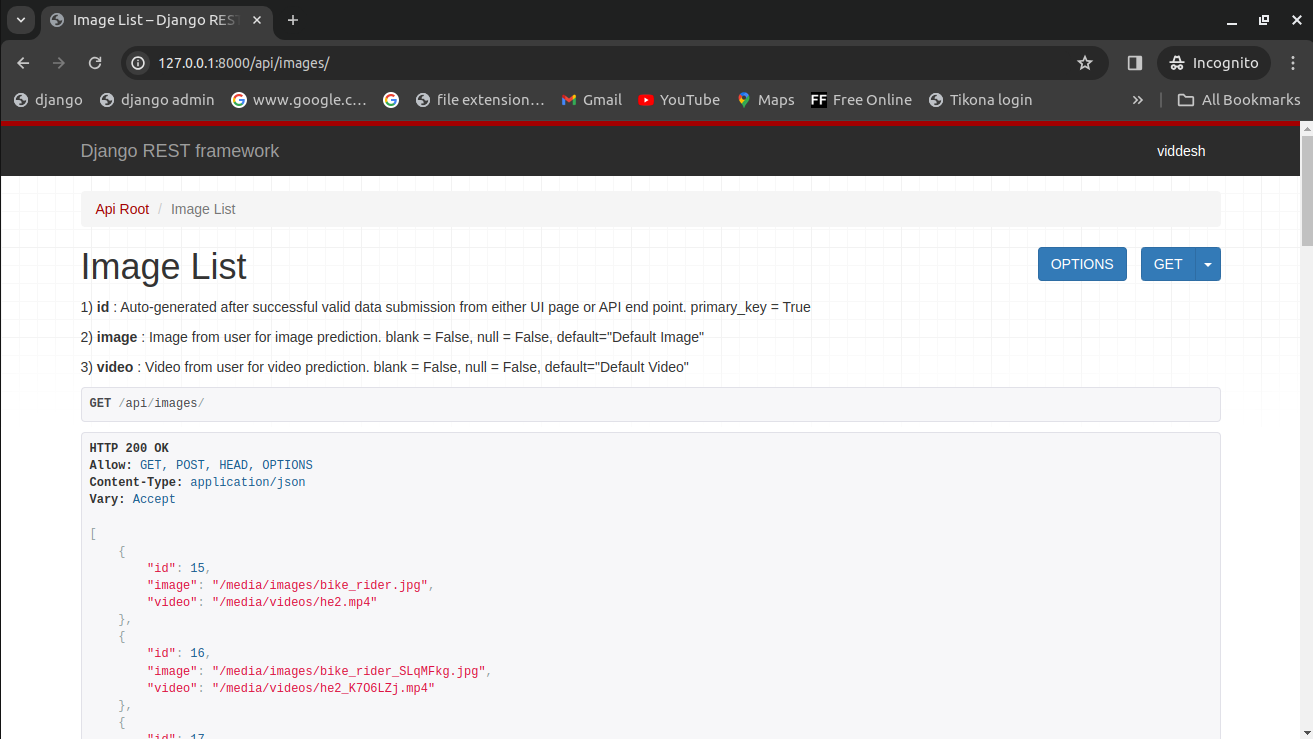
Task: Bookmark this page with the star icon
Action: [x=1085, y=63]
